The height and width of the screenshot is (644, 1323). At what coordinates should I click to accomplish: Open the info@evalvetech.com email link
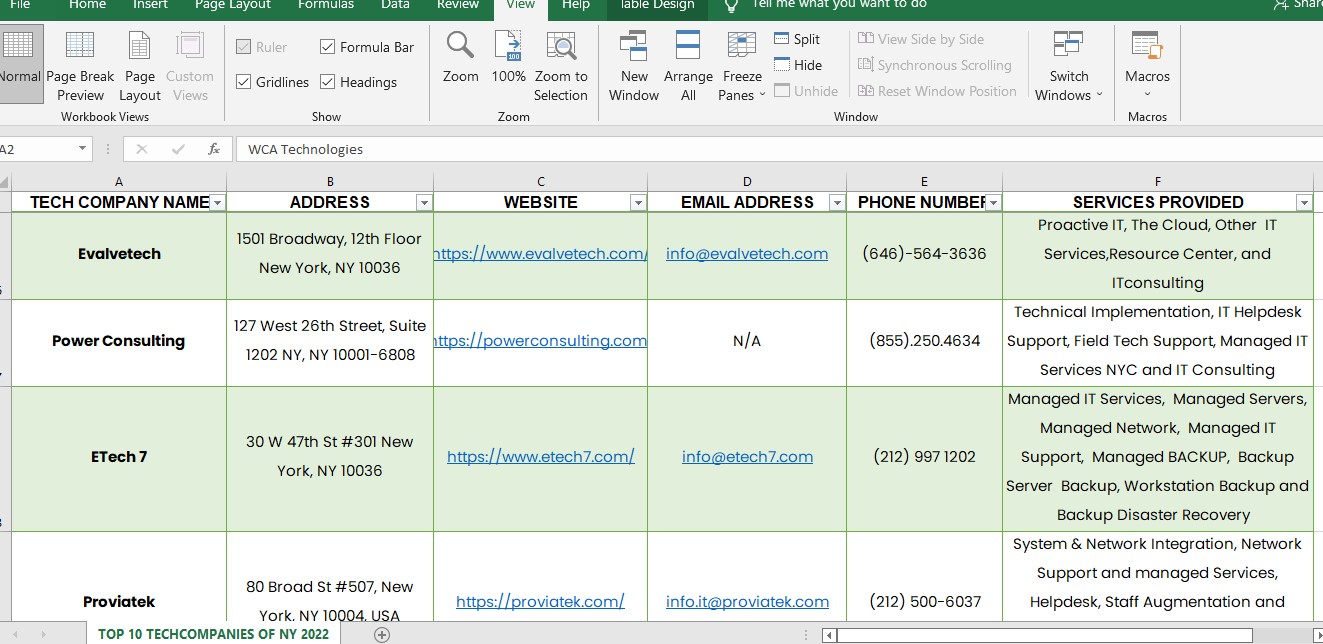pyautogui.click(x=747, y=254)
